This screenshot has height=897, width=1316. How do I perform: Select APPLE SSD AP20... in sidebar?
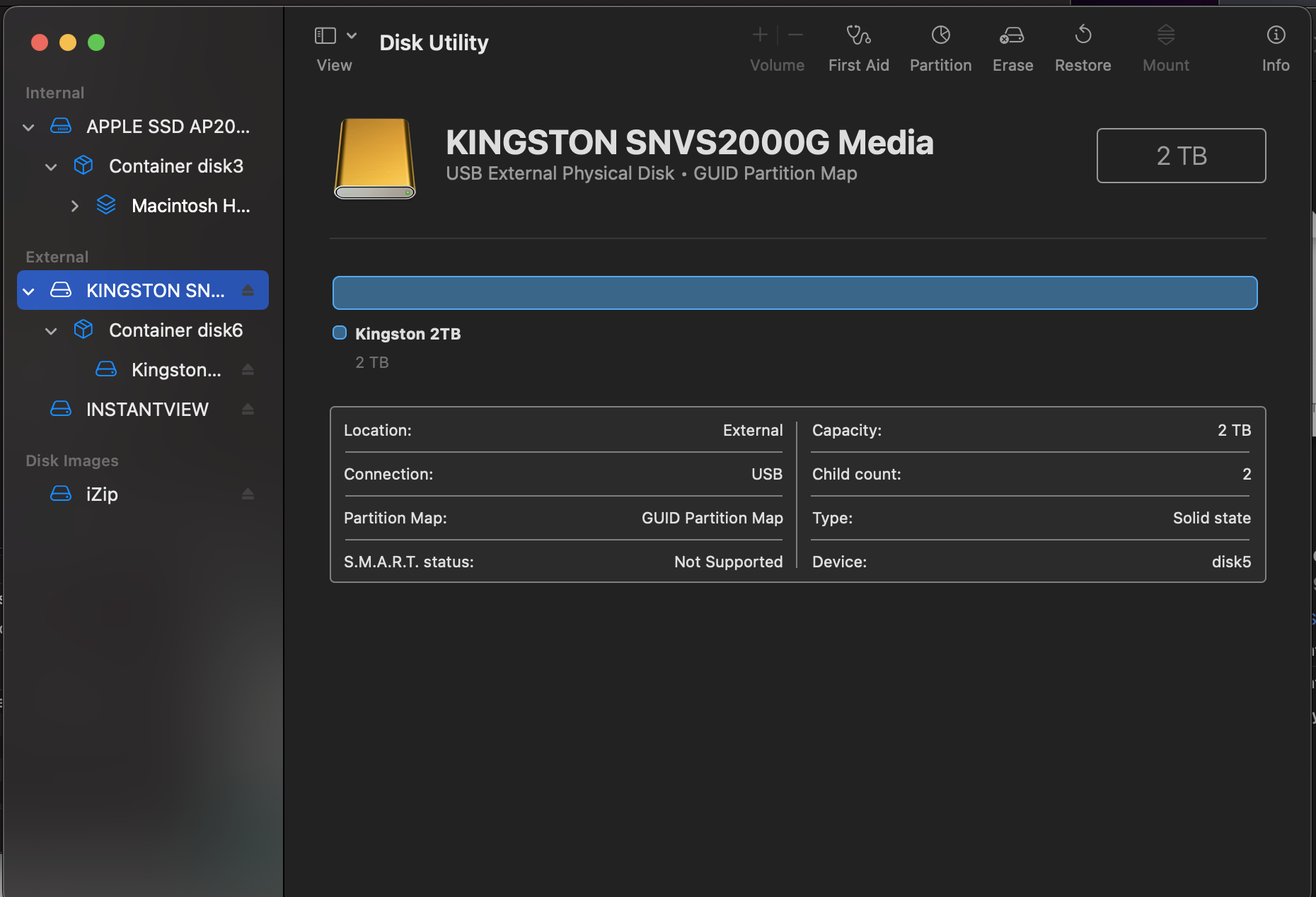143,127
